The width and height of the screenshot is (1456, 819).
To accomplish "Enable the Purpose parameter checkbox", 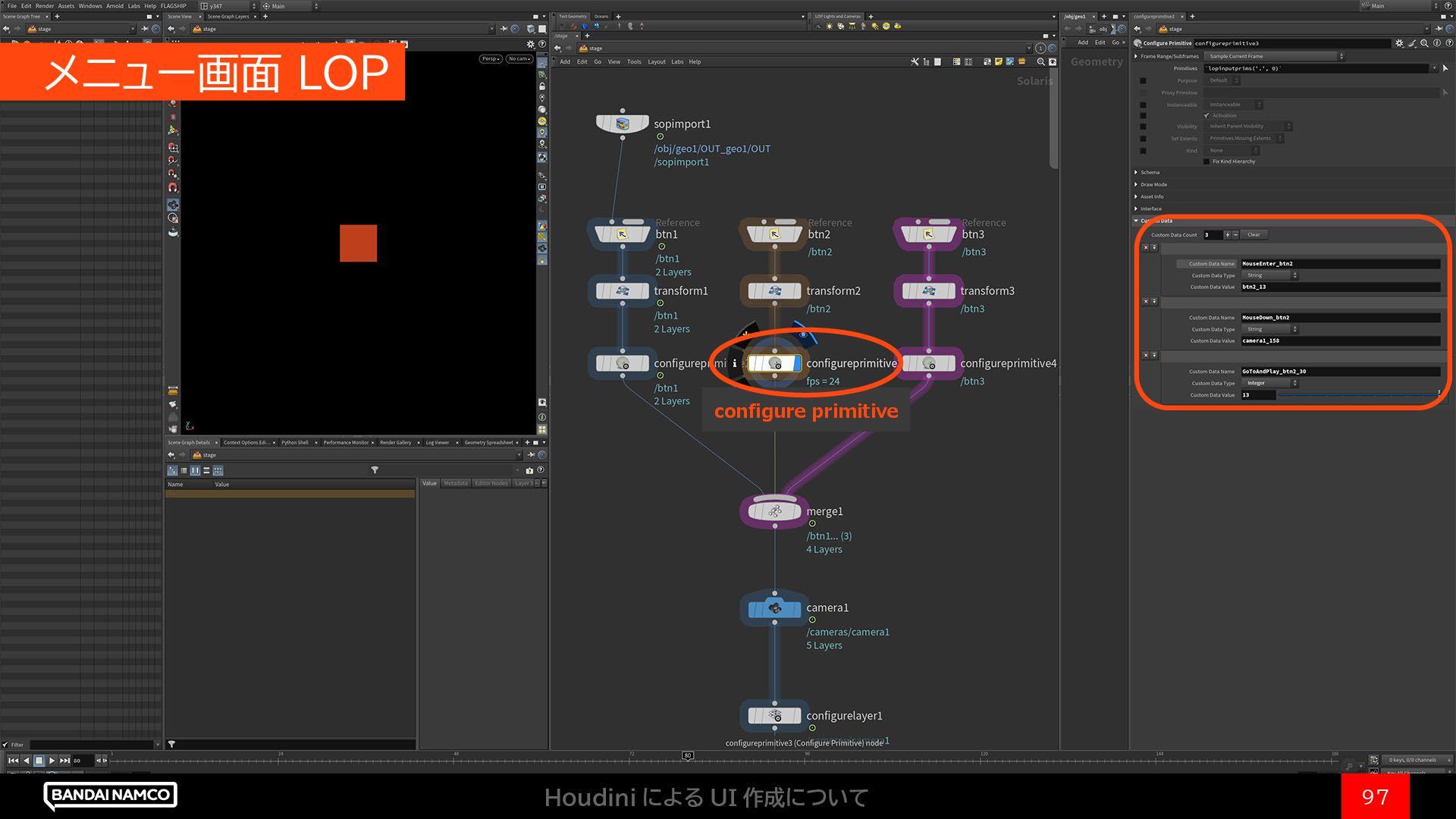I will 1143,80.
